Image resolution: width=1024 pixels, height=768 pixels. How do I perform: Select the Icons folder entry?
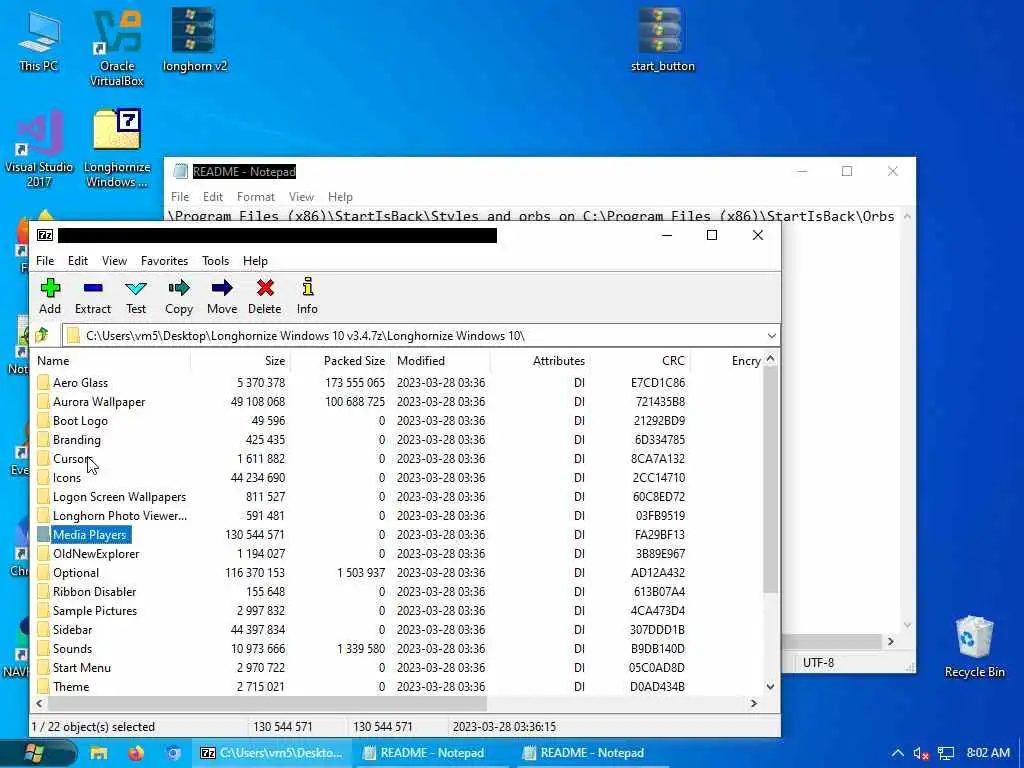[x=67, y=477]
